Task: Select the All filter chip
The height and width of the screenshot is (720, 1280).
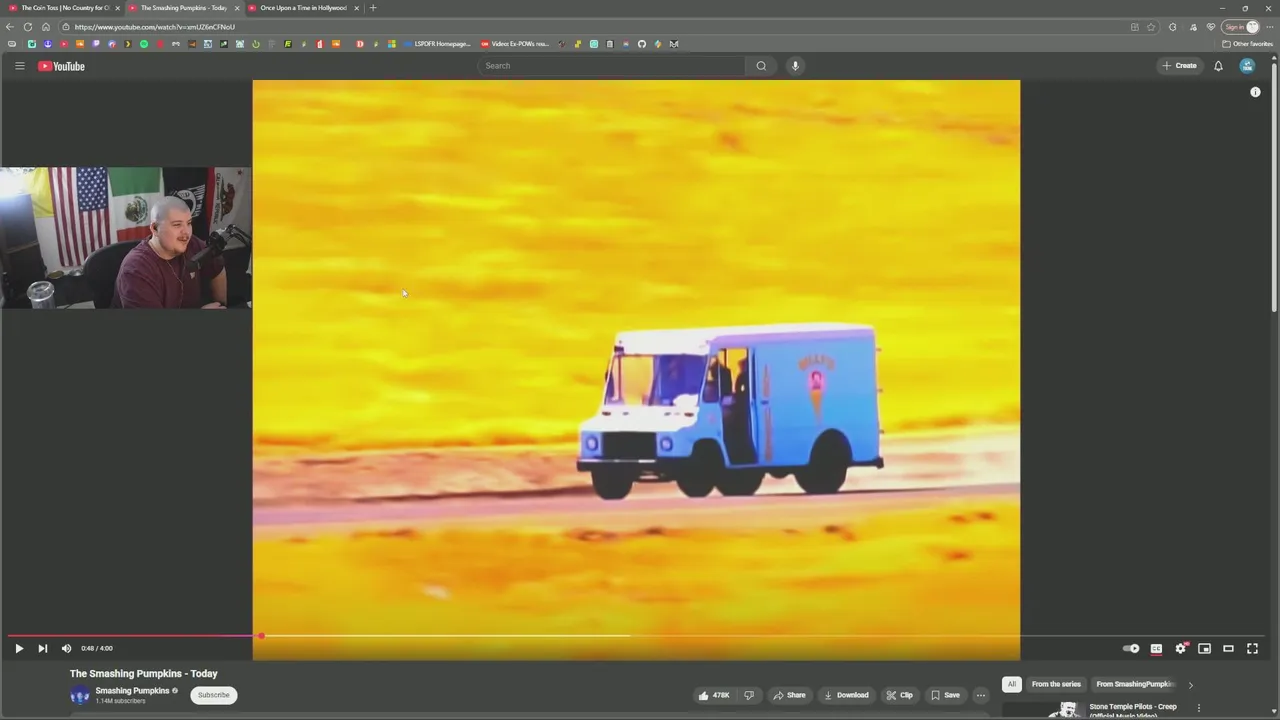Action: [1011, 684]
